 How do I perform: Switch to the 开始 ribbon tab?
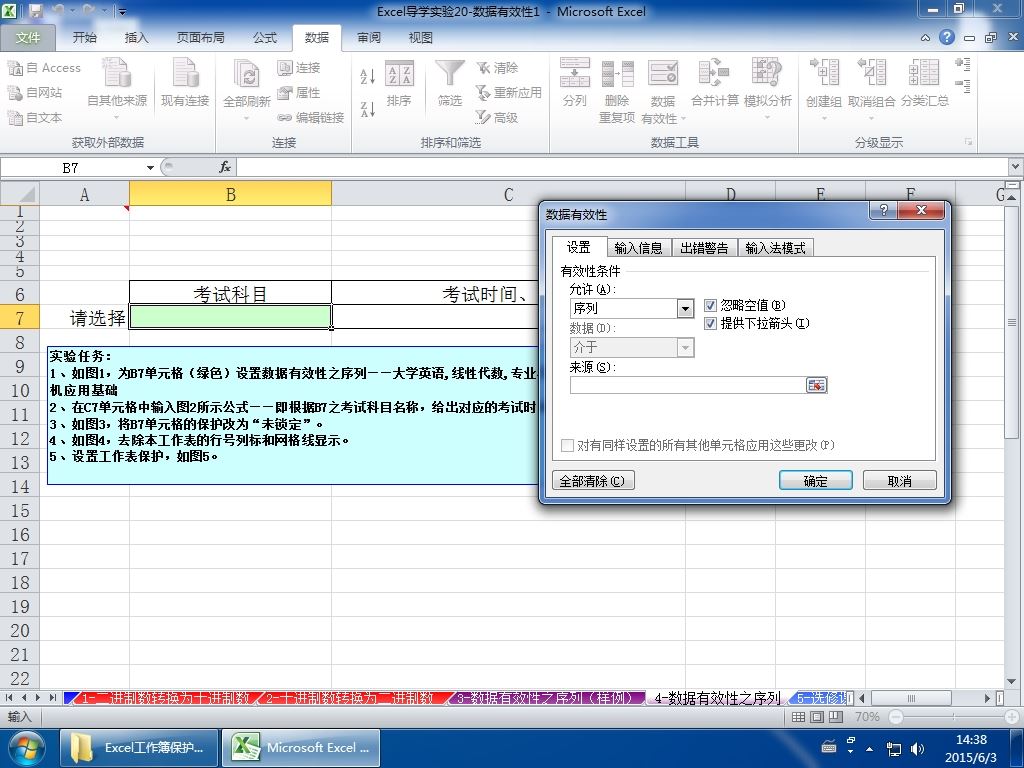[84, 38]
